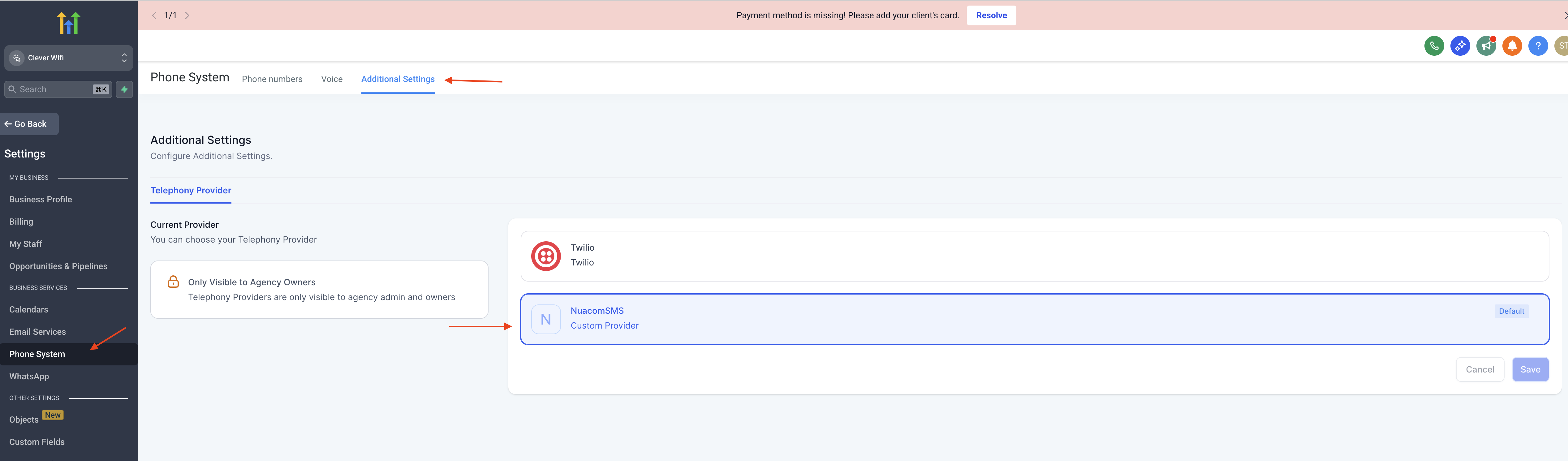
Task: Click the HighLevel arrows logo
Action: pyautogui.click(x=69, y=23)
